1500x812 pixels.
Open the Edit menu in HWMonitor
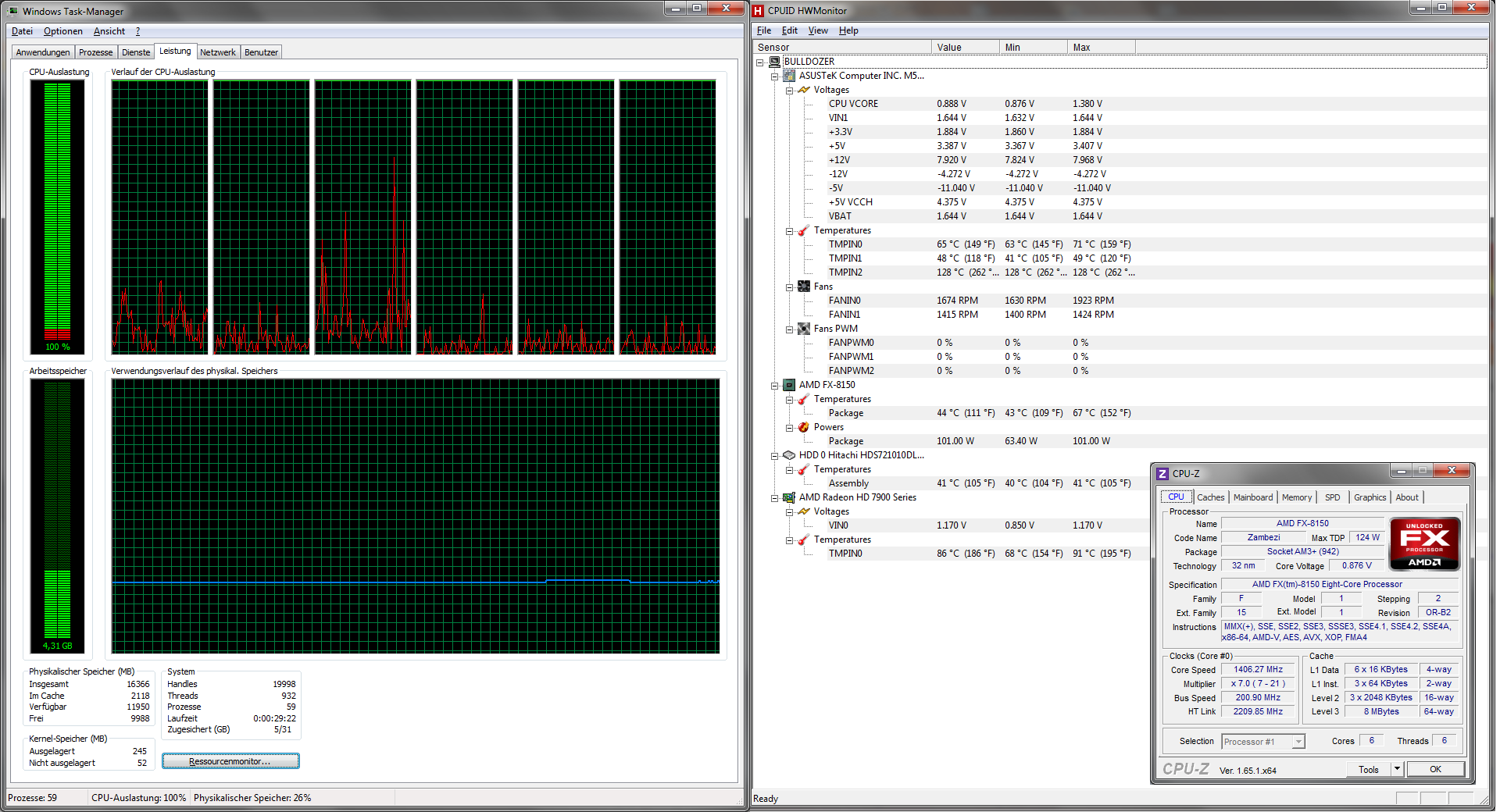[x=790, y=30]
